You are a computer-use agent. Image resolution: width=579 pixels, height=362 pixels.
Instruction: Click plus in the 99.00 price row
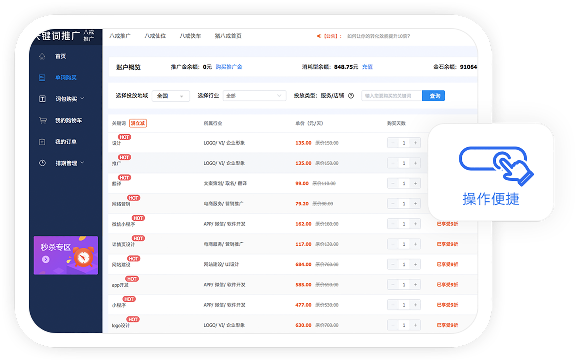415,183
